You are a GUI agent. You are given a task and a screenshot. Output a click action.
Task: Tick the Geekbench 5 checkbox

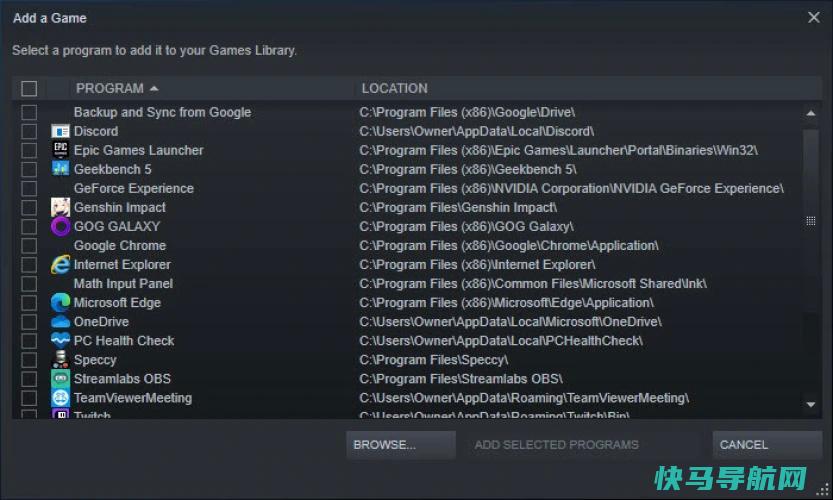point(29,170)
